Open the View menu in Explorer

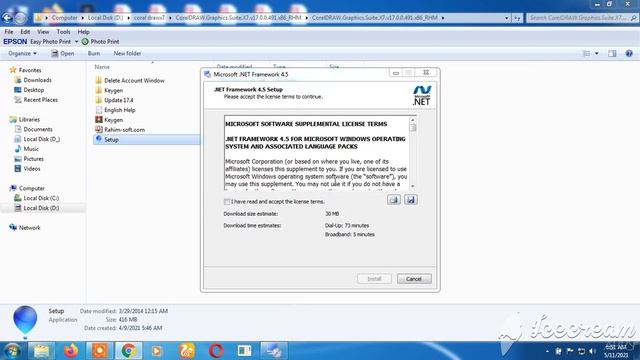(x=43, y=31)
